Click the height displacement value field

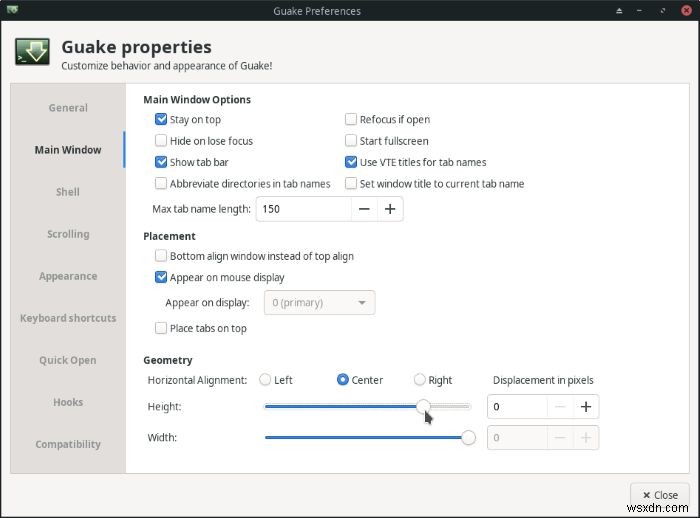tap(517, 407)
